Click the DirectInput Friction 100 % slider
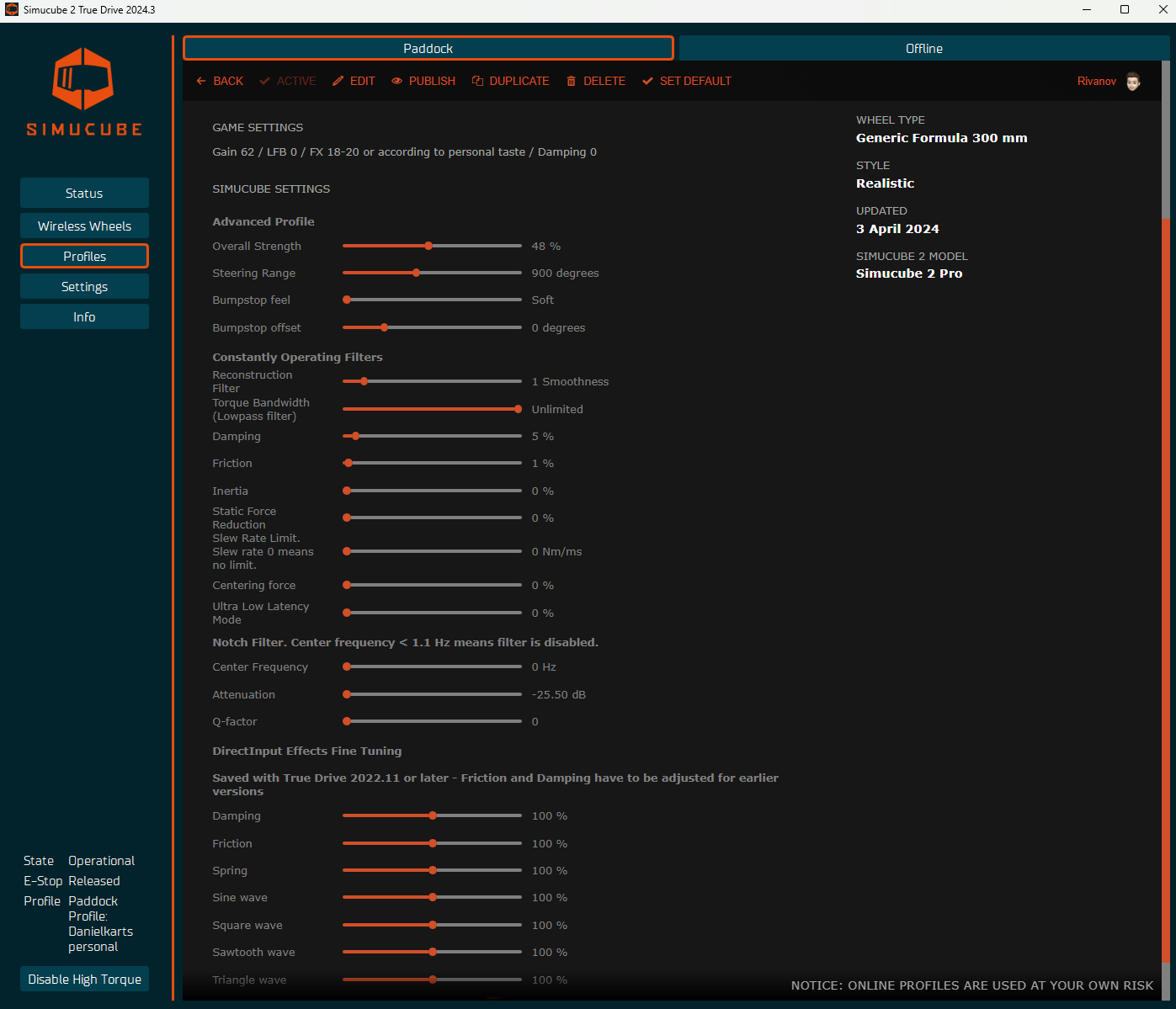 [432, 843]
